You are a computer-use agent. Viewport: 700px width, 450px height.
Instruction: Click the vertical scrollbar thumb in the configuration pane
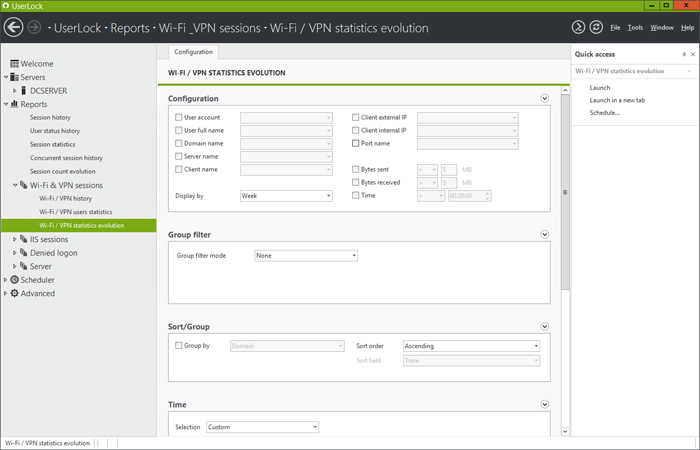point(565,192)
